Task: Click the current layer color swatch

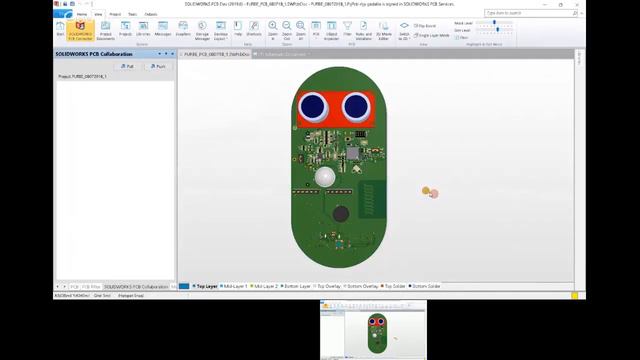Action: (184, 287)
